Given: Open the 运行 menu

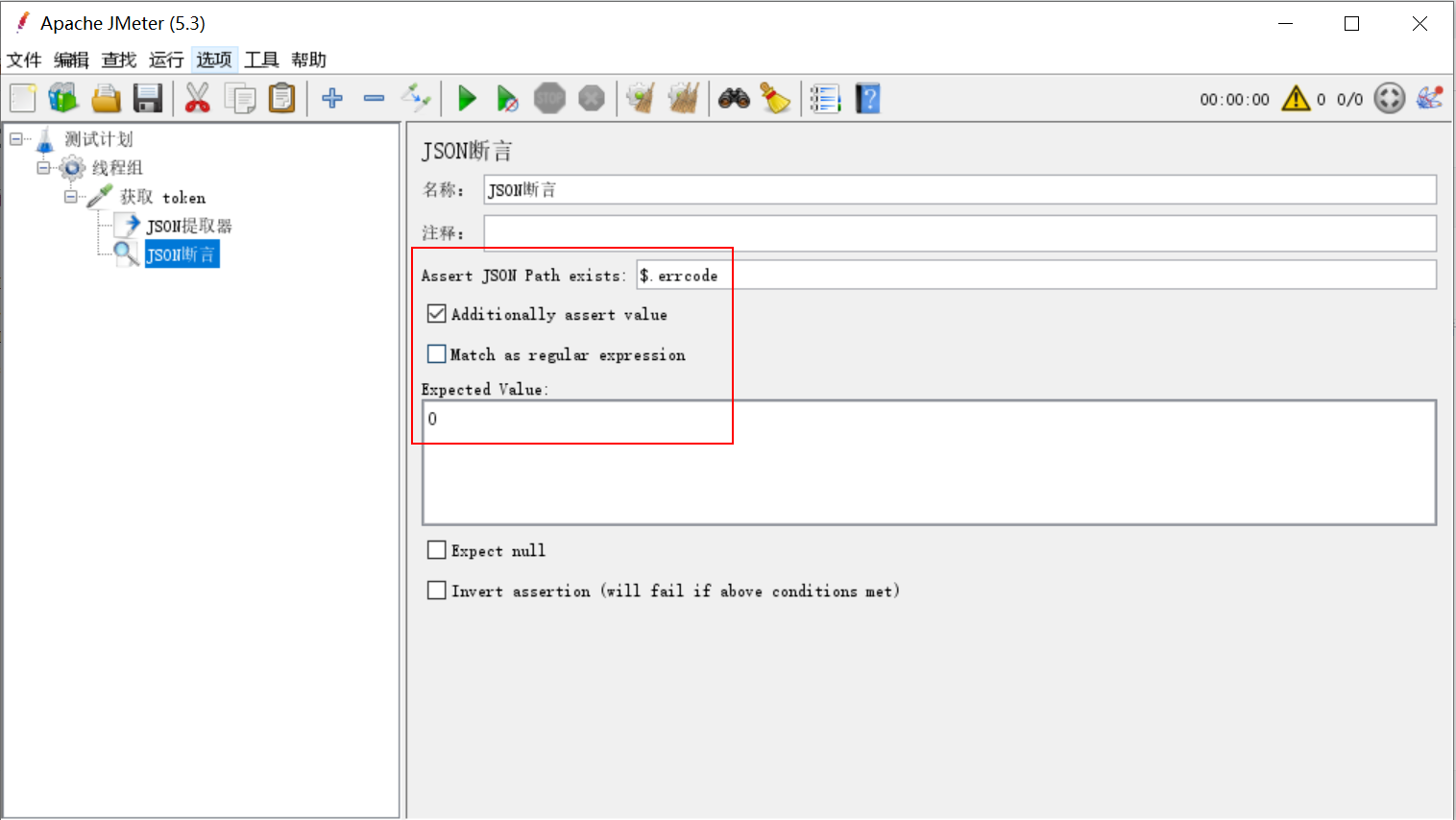Looking at the screenshot, I should pyautogui.click(x=166, y=60).
